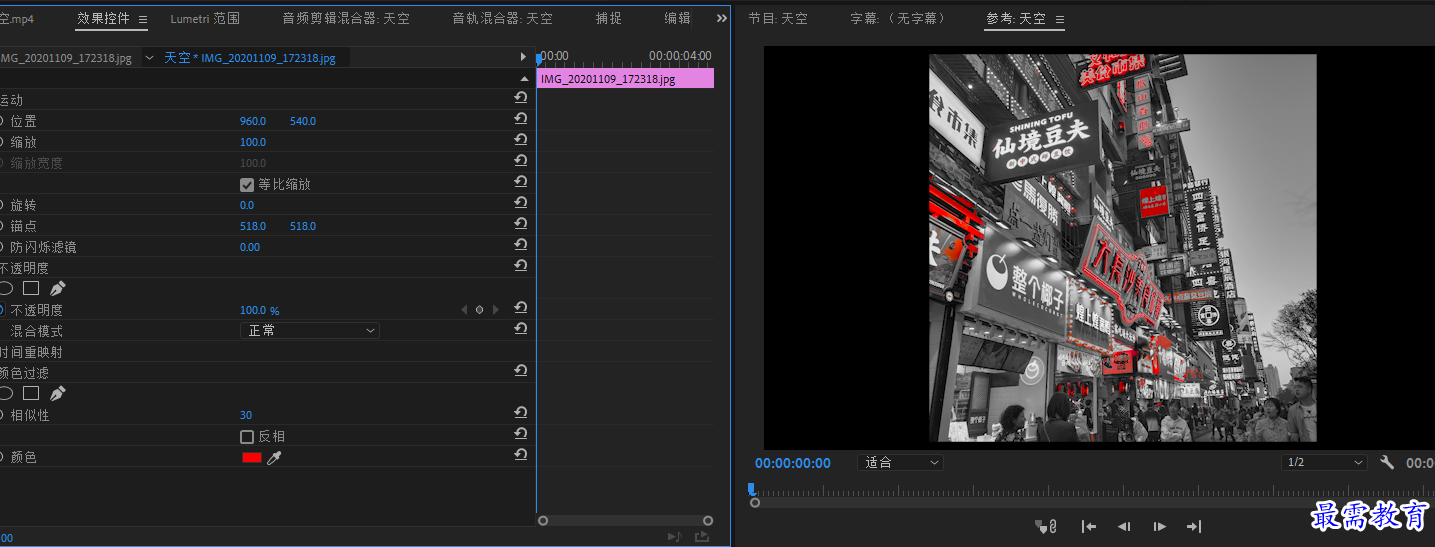
Task: Toggle the timeline view triangle button
Action: tap(523, 57)
